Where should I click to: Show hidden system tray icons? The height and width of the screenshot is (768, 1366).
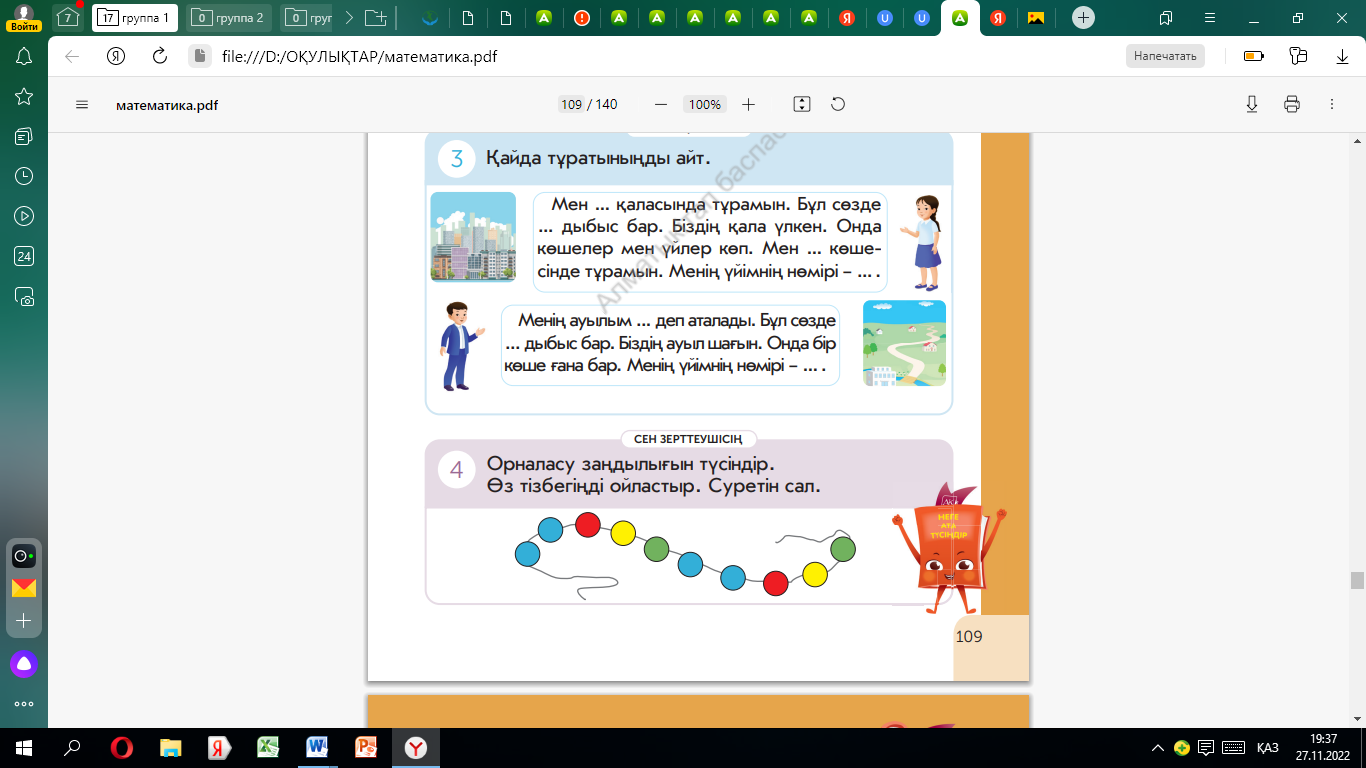click(x=1158, y=748)
